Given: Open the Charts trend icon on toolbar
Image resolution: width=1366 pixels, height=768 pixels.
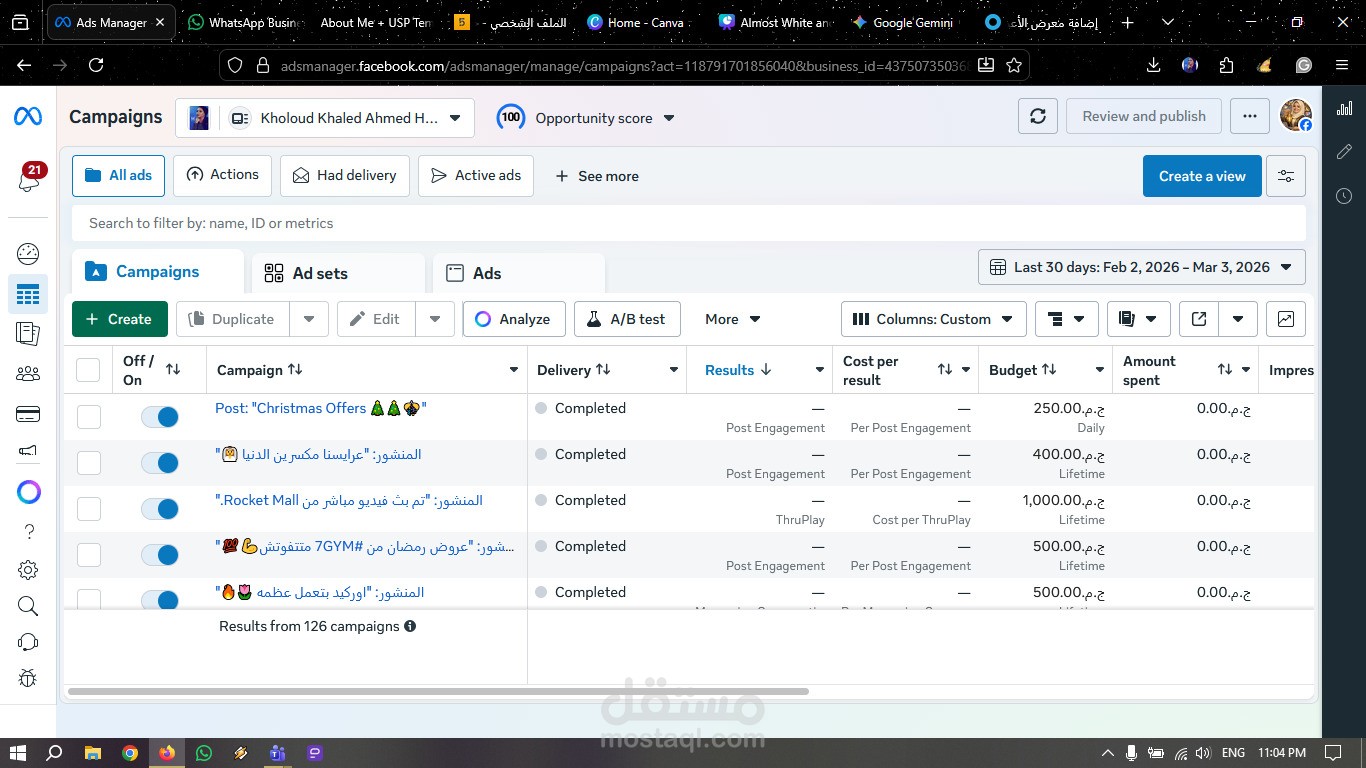Looking at the screenshot, I should click(x=1285, y=318).
